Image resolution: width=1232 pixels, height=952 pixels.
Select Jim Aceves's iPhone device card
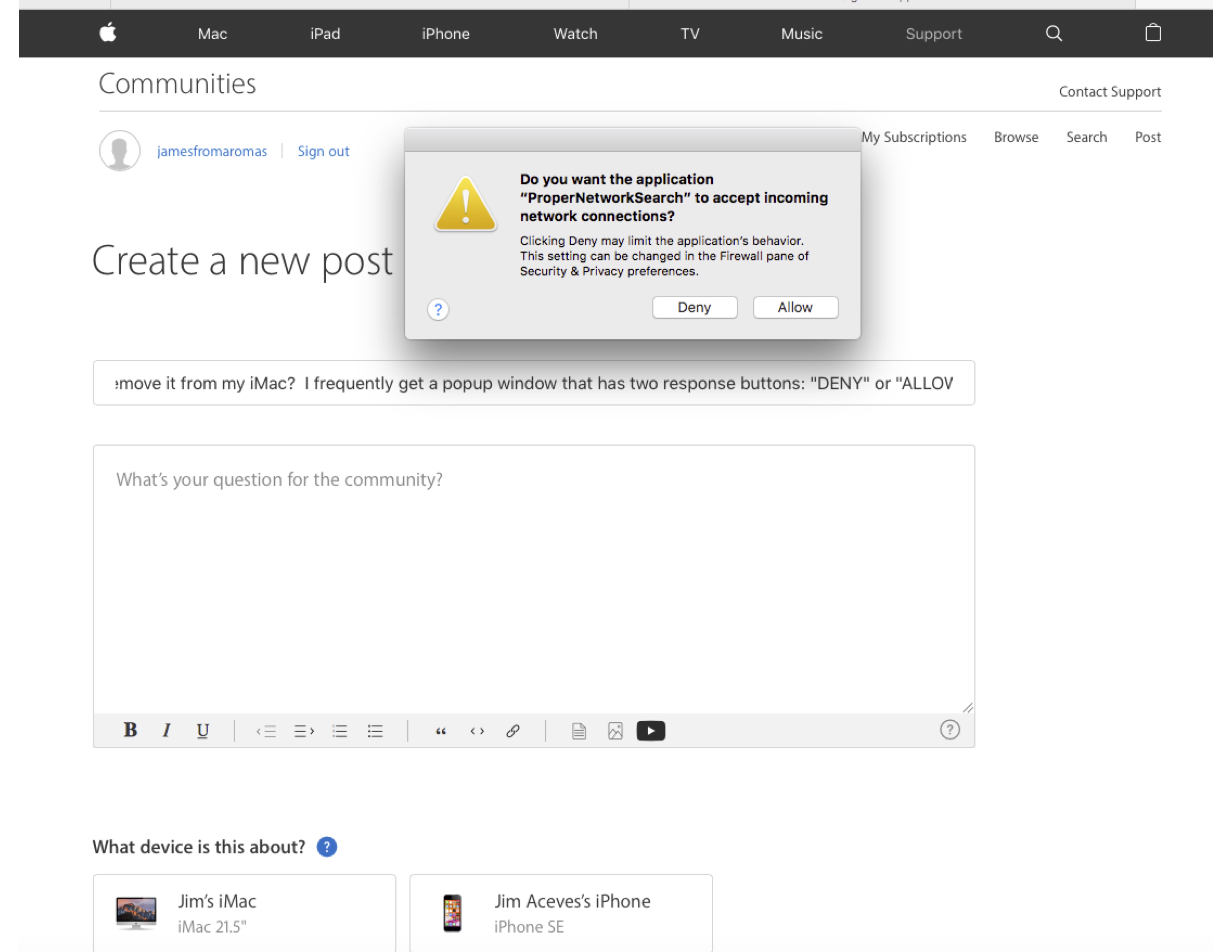(561, 913)
